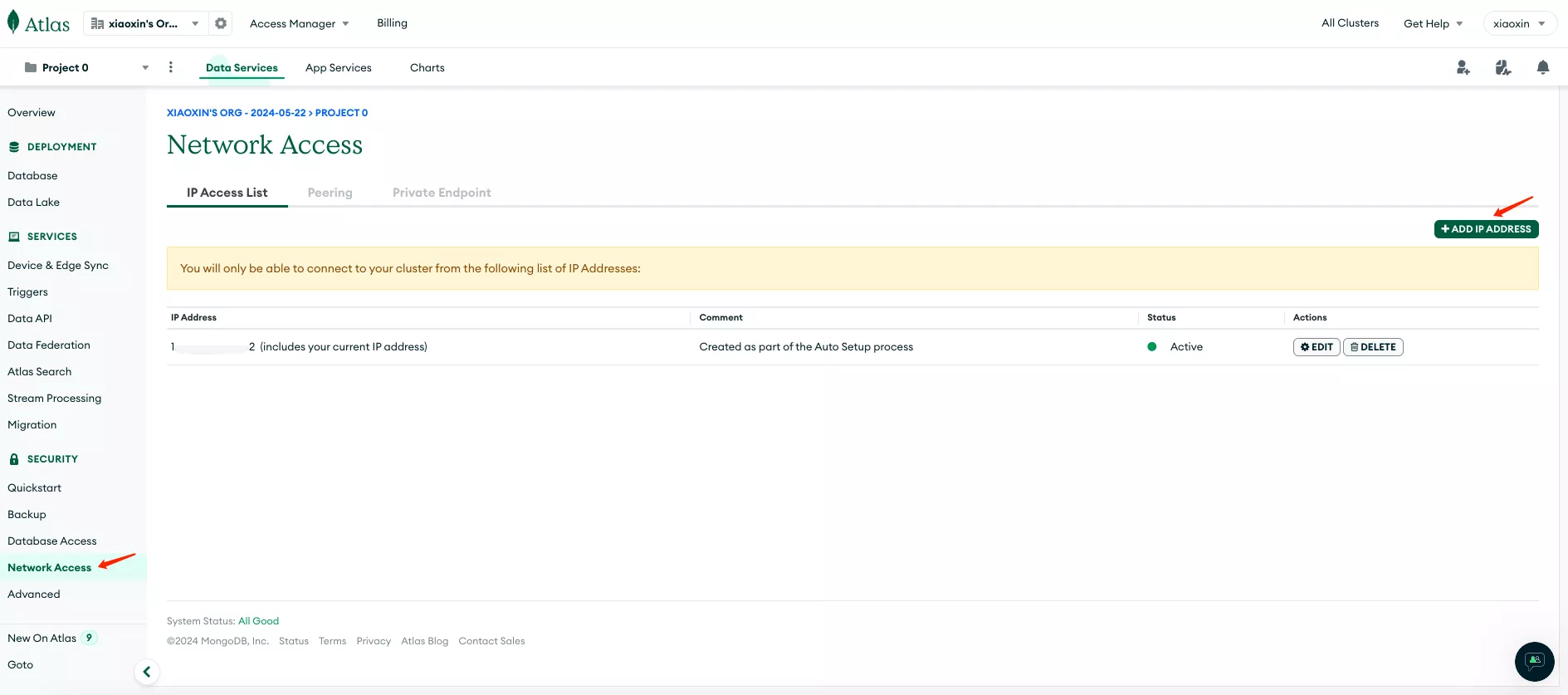Image resolution: width=1568 pixels, height=695 pixels.
Task: Click the All Good system status link
Action: point(259,621)
